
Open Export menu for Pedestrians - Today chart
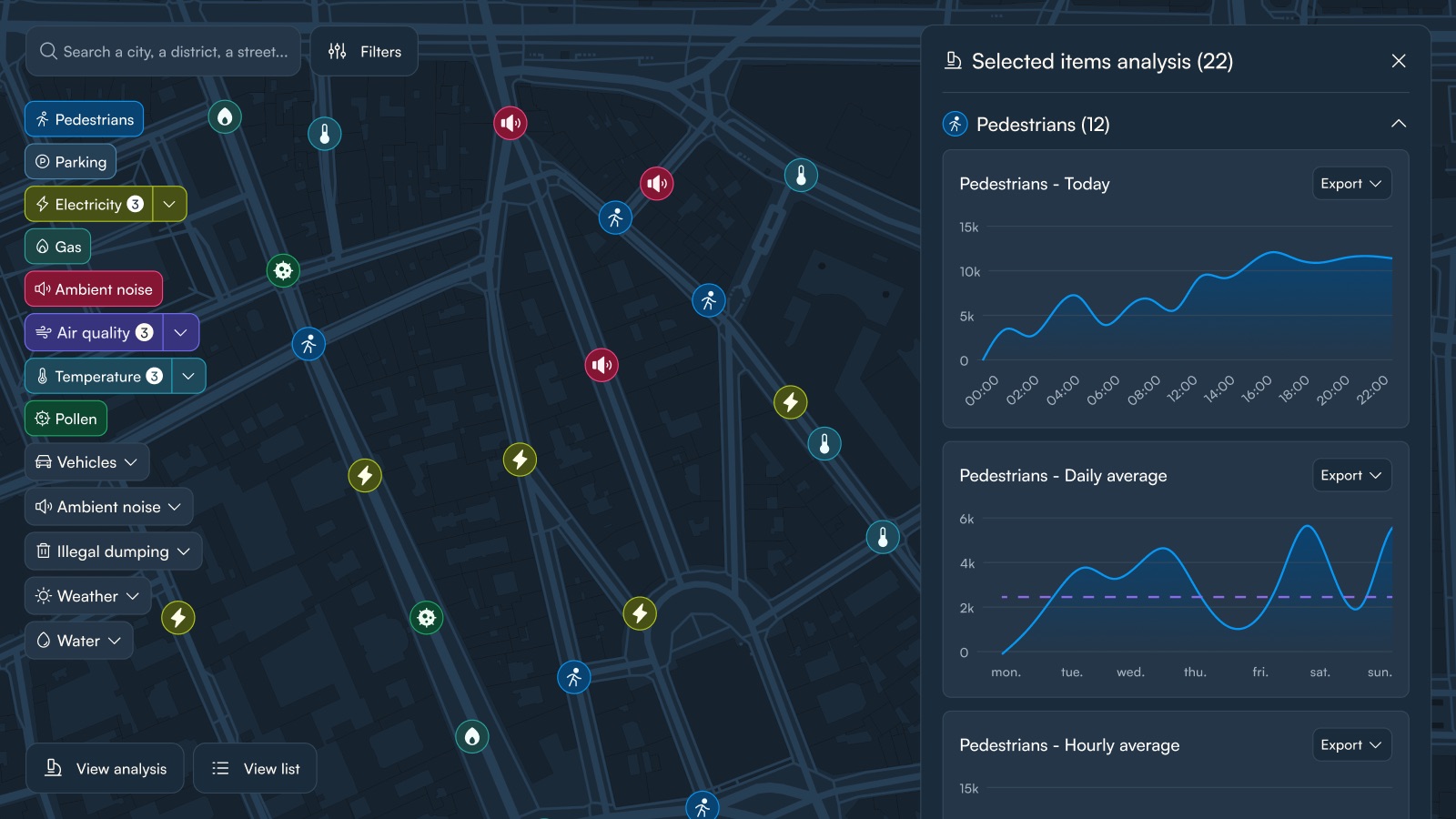[1351, 184]
